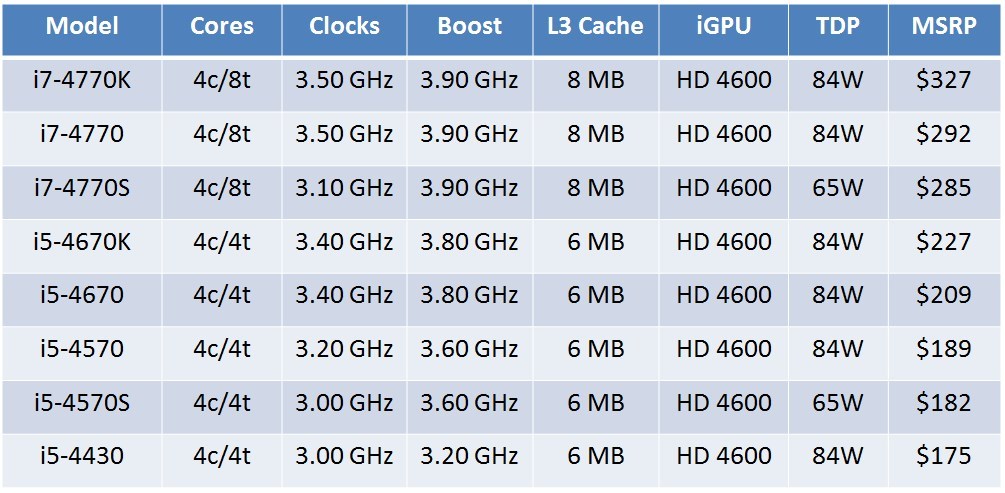Select the $292 price cell
This screenshot has height=493, width=1005.
(943, 134)
